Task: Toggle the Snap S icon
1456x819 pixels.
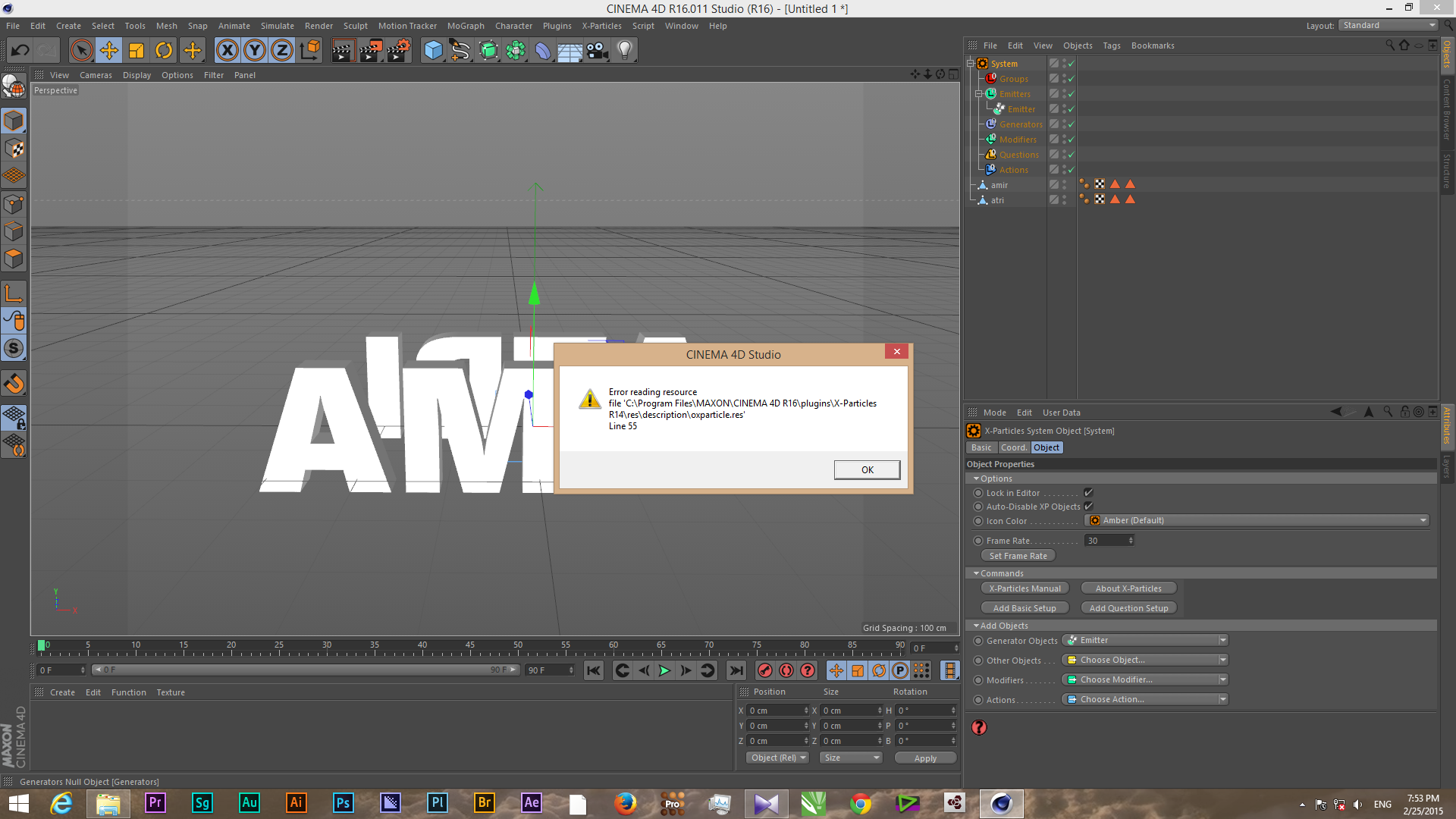Action: pyautogui.click(x=14, y=349)
